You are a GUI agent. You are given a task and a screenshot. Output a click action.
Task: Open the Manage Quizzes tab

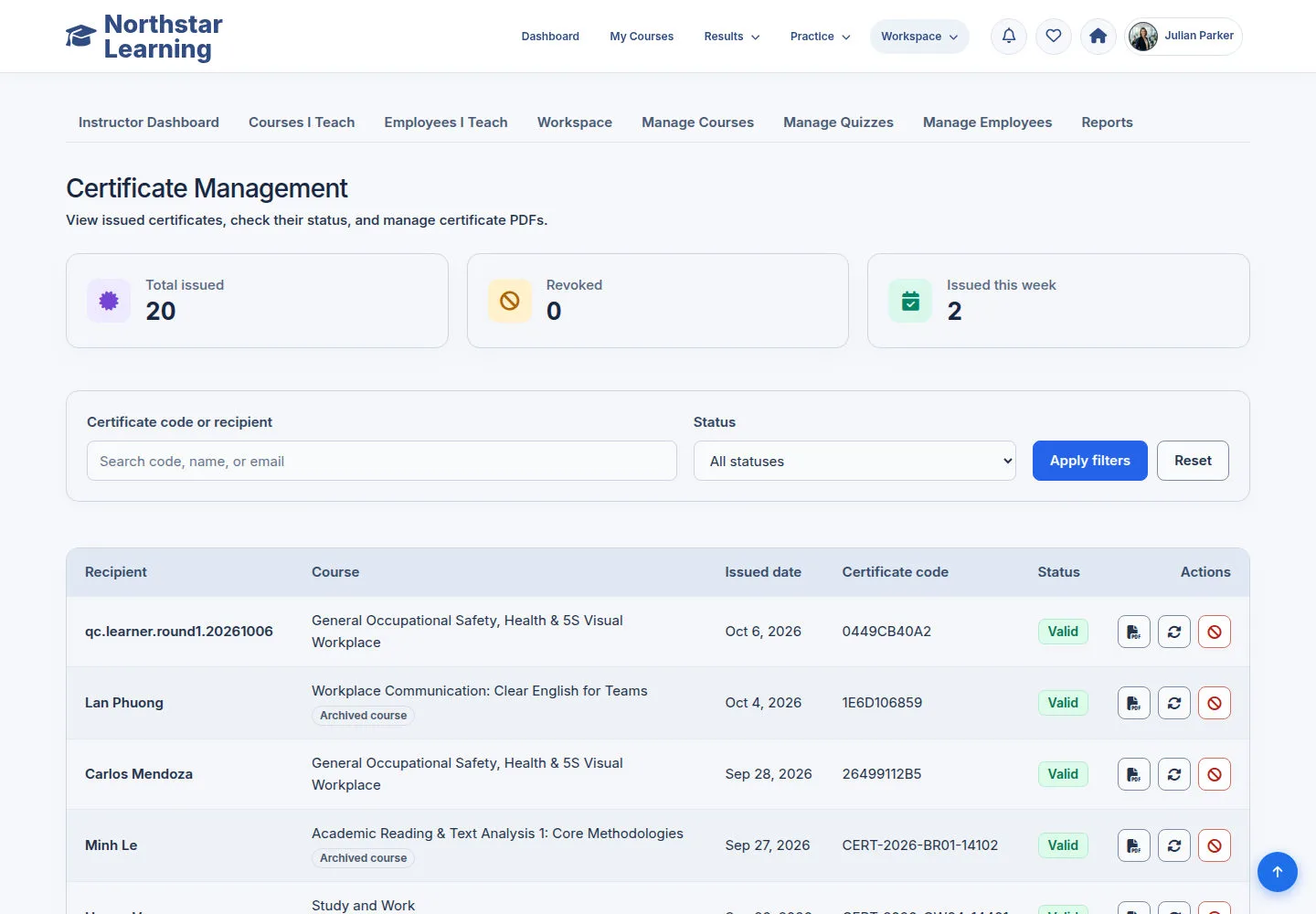click(x=838, y=122)
